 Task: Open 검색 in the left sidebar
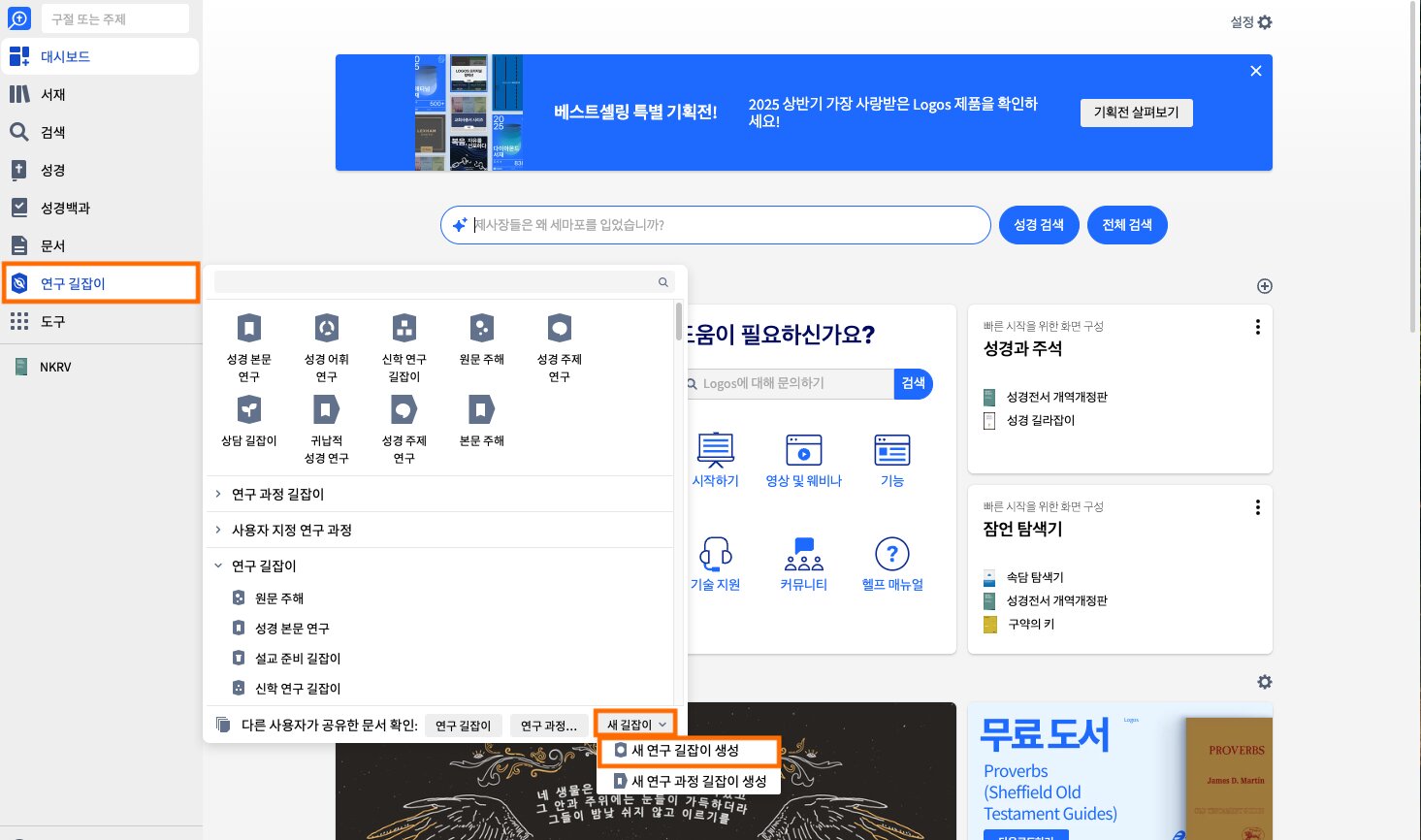click(101, 132)
